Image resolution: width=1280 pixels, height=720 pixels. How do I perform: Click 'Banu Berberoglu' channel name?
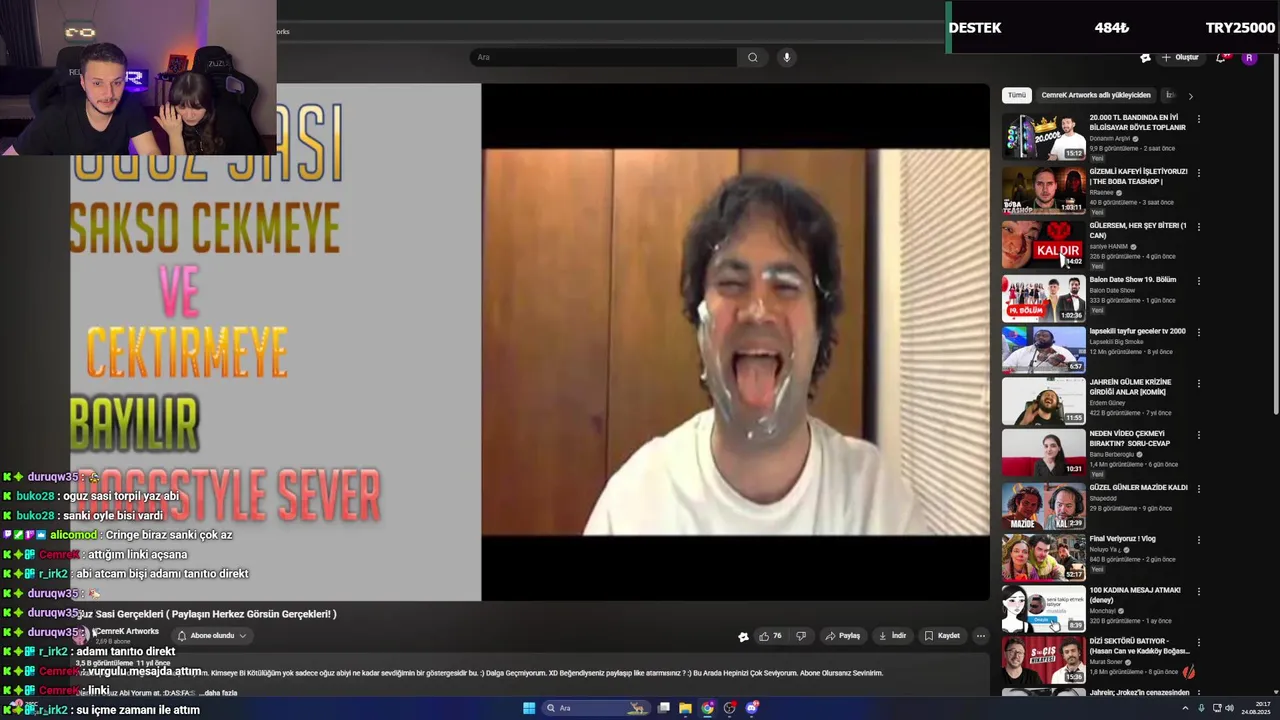pyautogui.click(x=1113, y=455)
